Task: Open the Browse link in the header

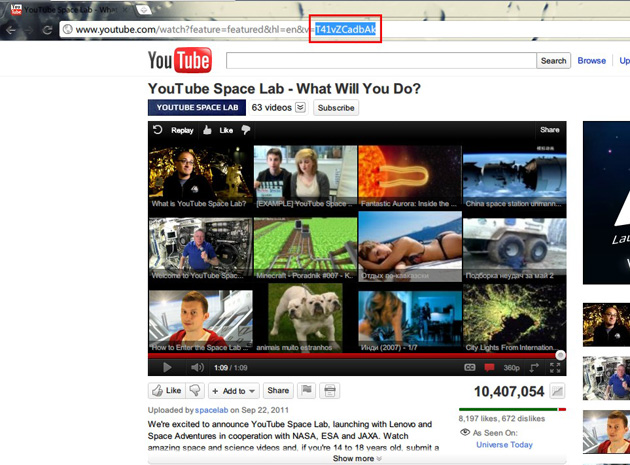Action: (x=591, y=61)
